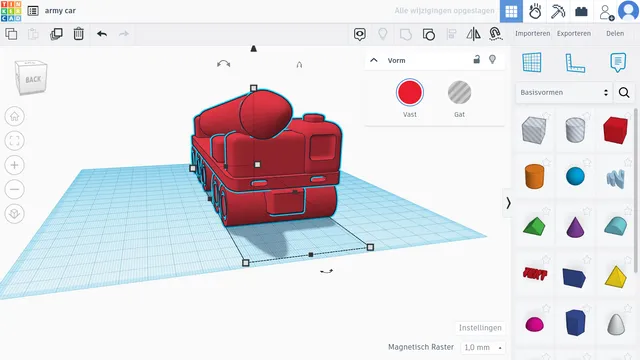Select the ruler tool

click(x=575, y=63)
